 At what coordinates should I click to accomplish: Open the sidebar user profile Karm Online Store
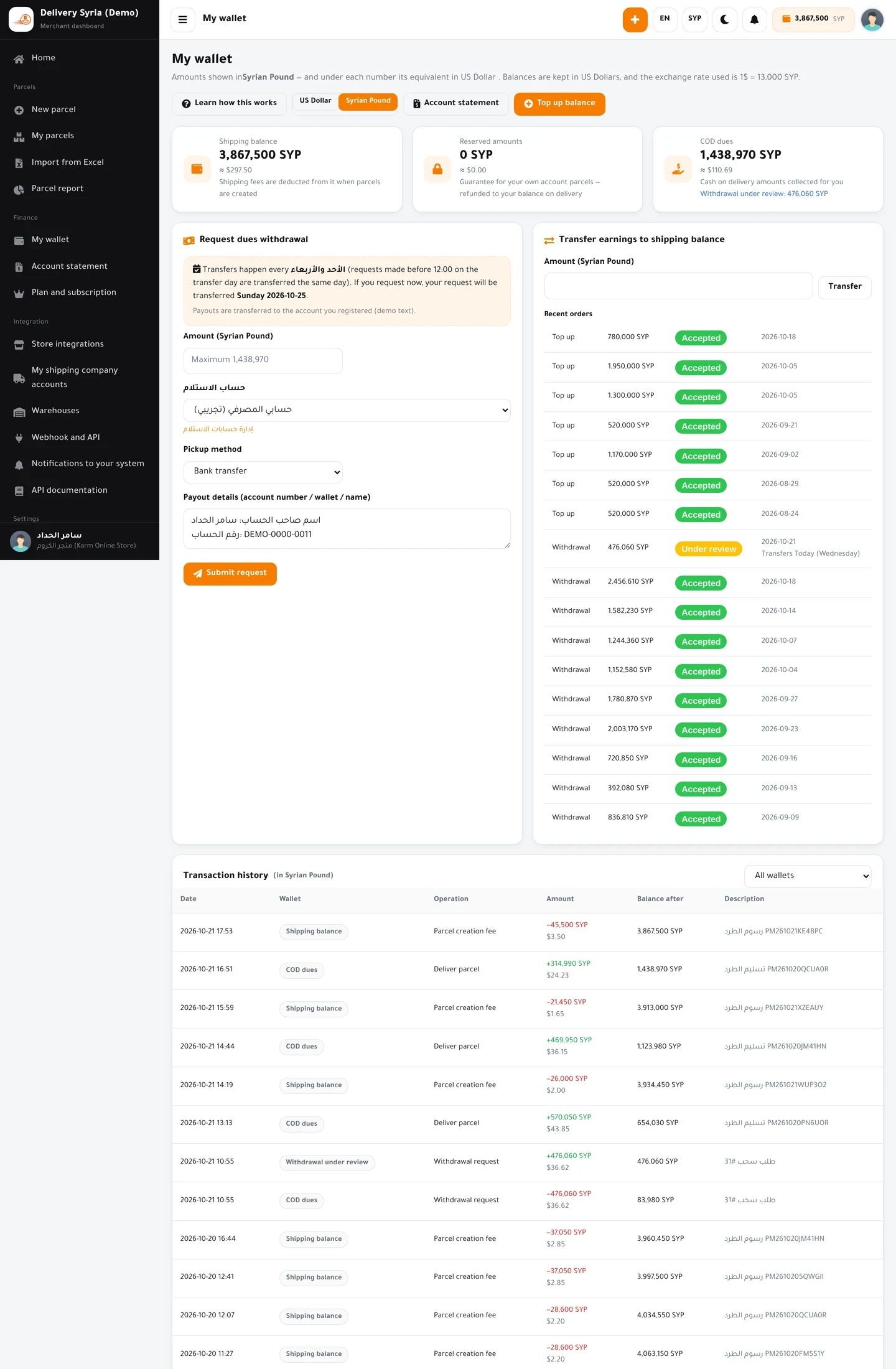tap(80, 541)
